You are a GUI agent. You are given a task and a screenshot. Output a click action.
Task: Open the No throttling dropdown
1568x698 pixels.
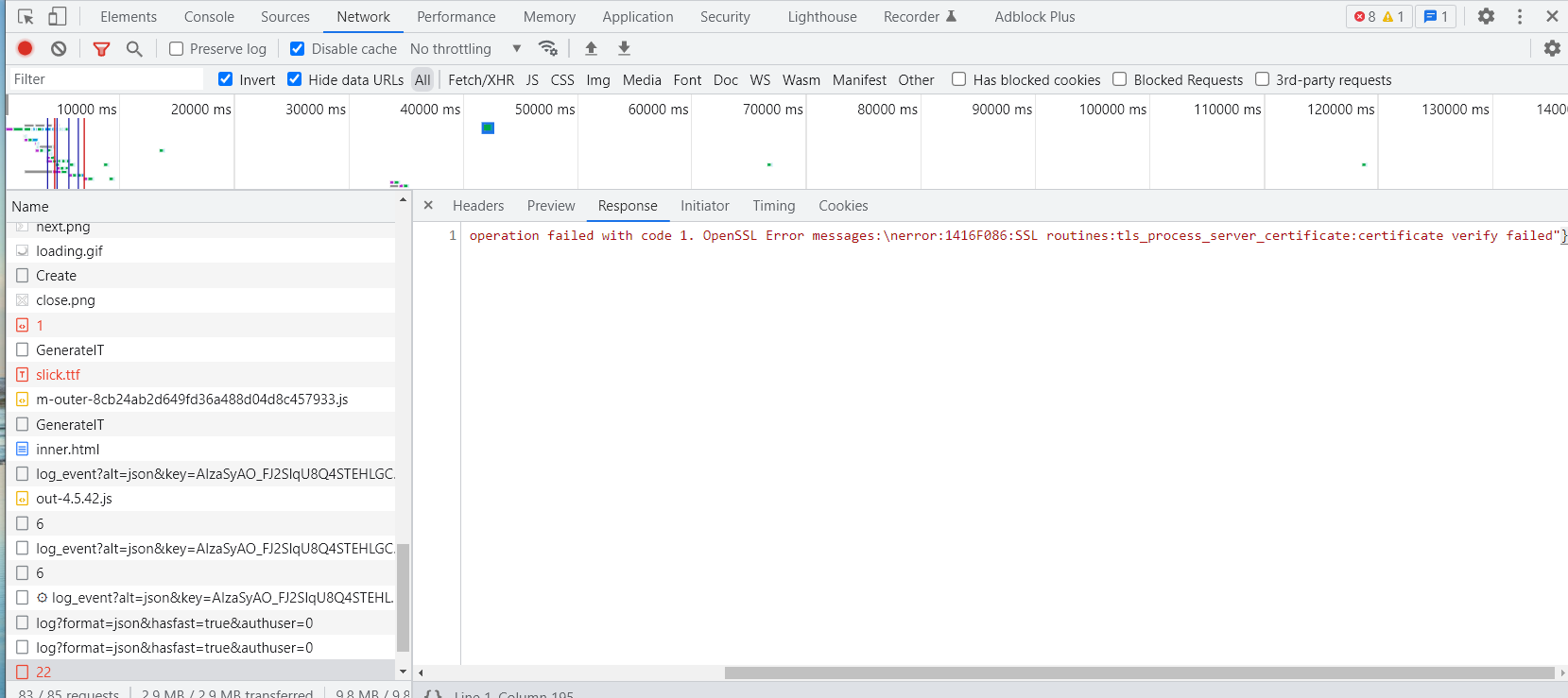(x=465, y=49)
